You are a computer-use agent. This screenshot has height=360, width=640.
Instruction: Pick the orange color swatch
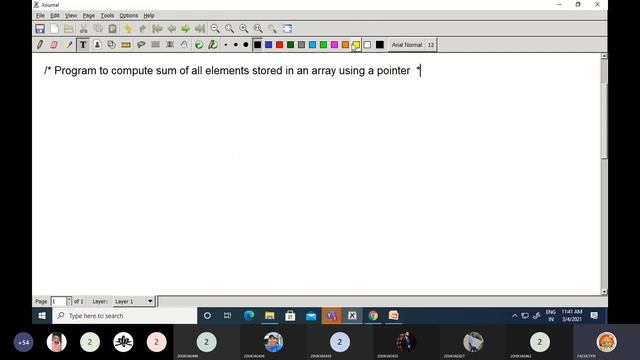(x=345, y=45)
